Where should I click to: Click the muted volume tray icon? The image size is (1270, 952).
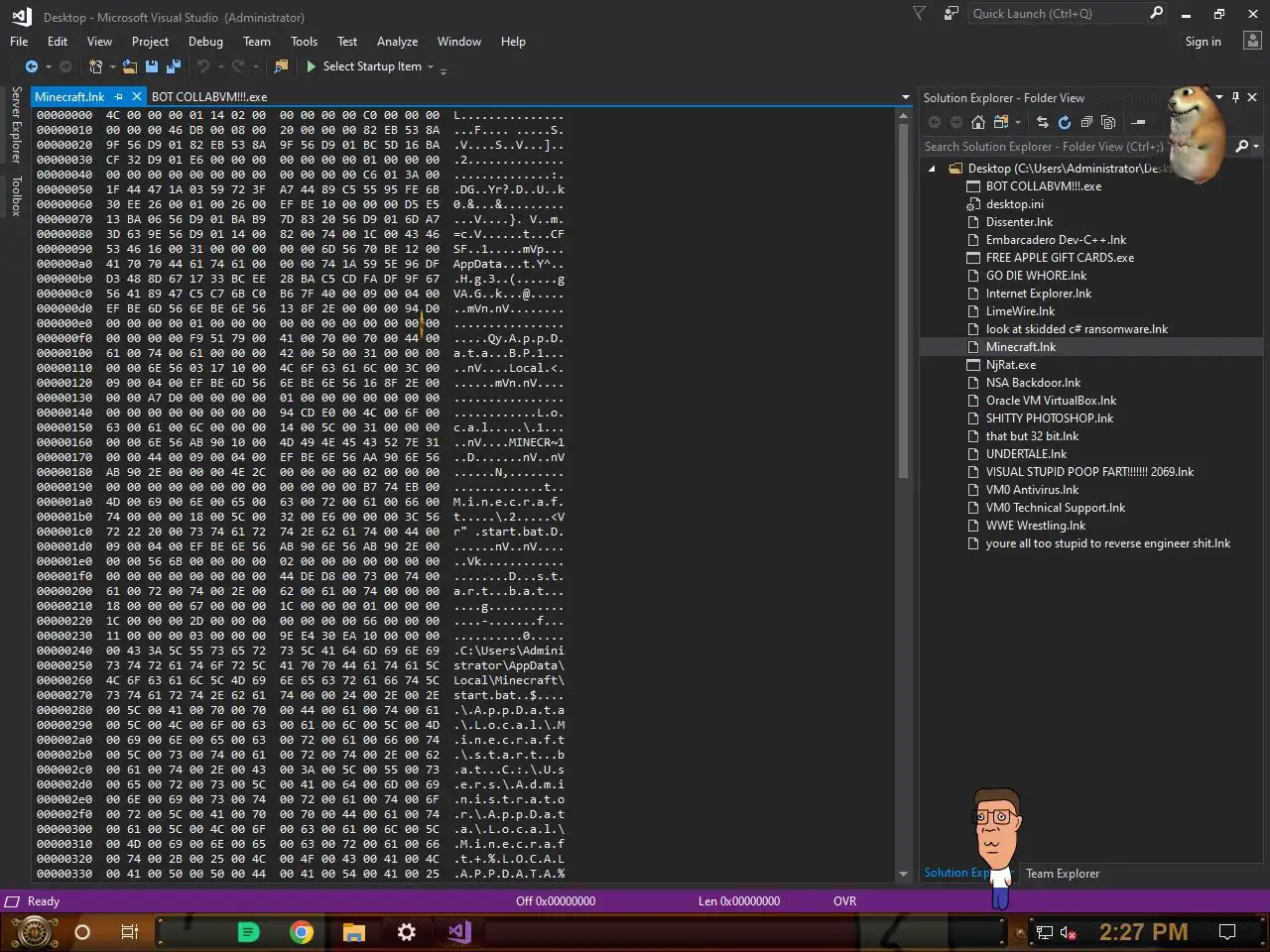(x=1069, y=932)
